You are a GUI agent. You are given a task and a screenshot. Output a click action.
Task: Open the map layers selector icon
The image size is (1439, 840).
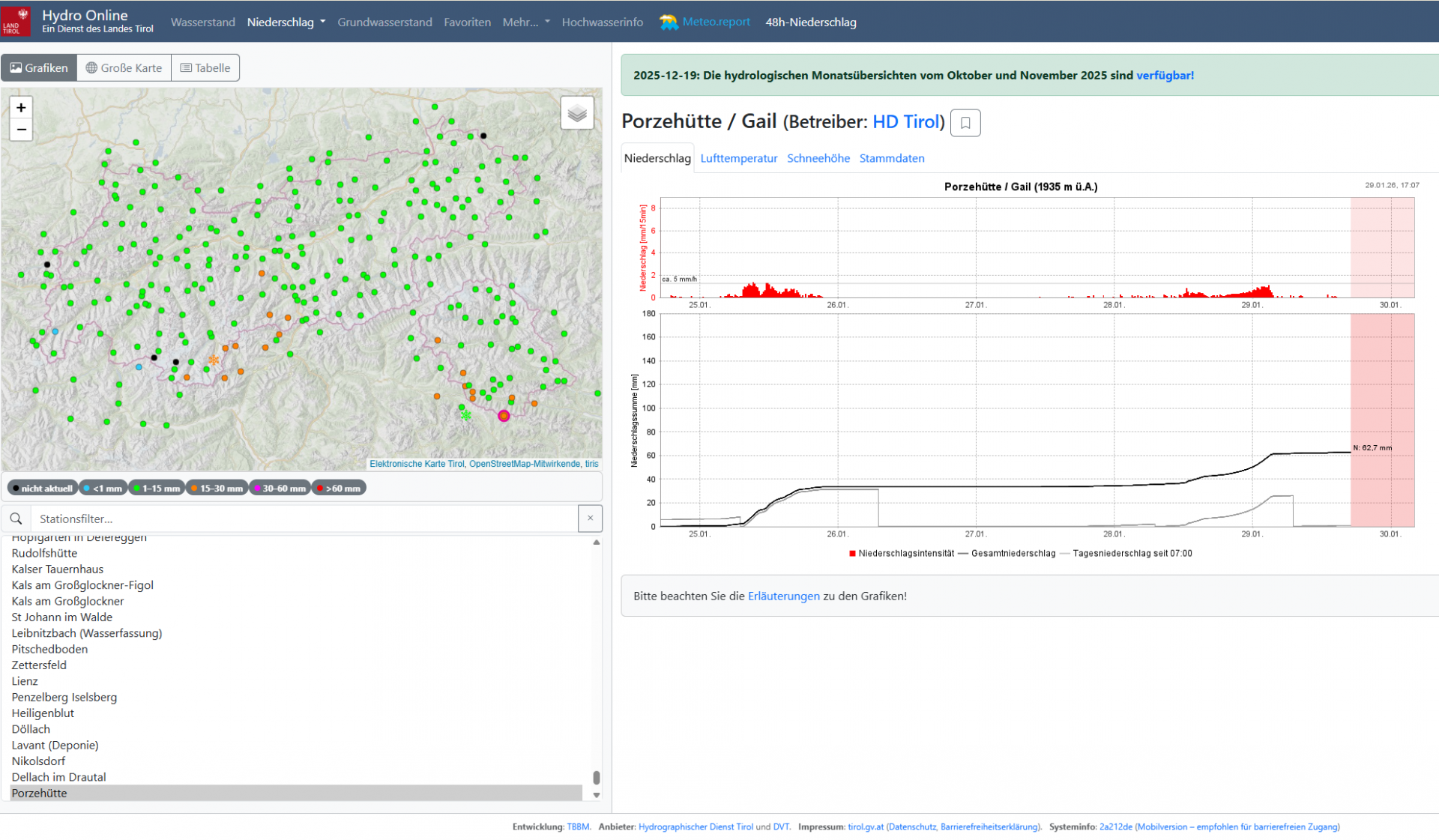pyautogui.click(x=576, y=113)
